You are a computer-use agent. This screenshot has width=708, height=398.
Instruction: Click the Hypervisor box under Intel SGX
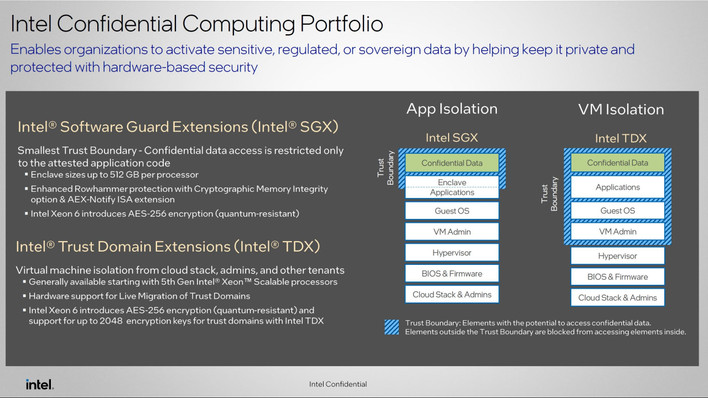click(452, 253)
